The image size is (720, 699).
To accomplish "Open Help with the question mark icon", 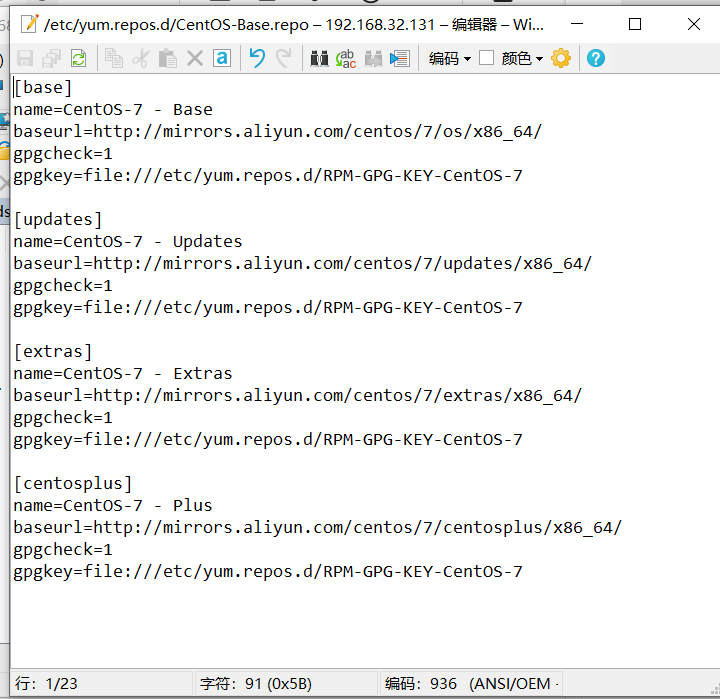I will tap(596, 59).
